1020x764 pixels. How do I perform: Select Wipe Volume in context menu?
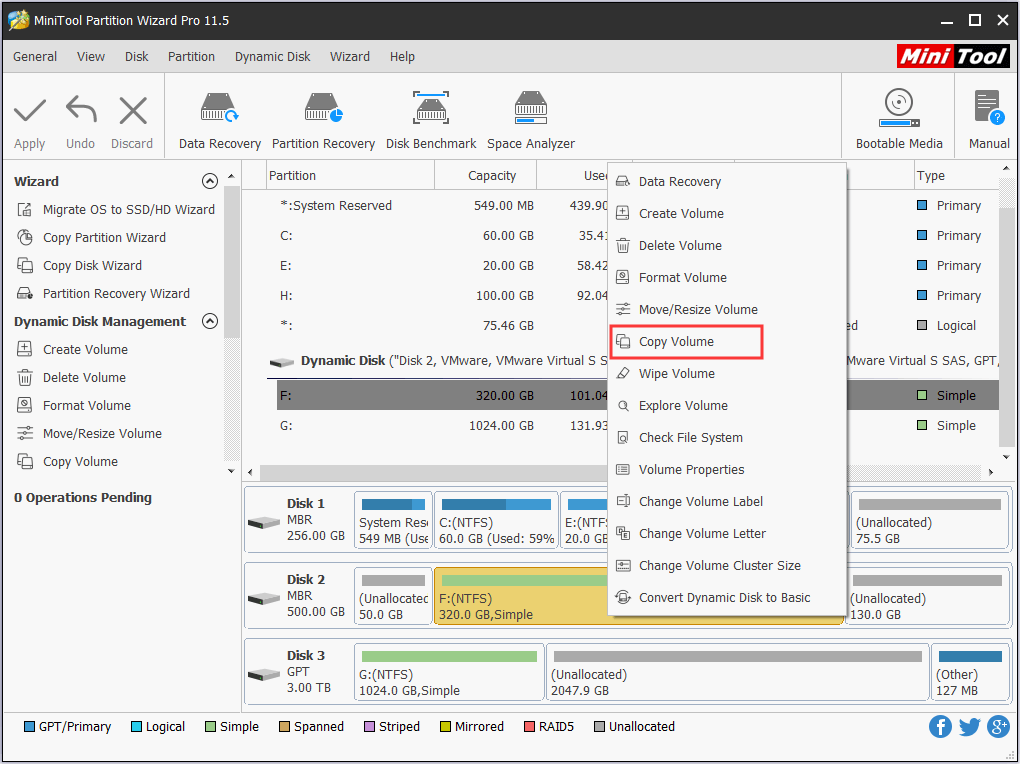click(727, 374)
